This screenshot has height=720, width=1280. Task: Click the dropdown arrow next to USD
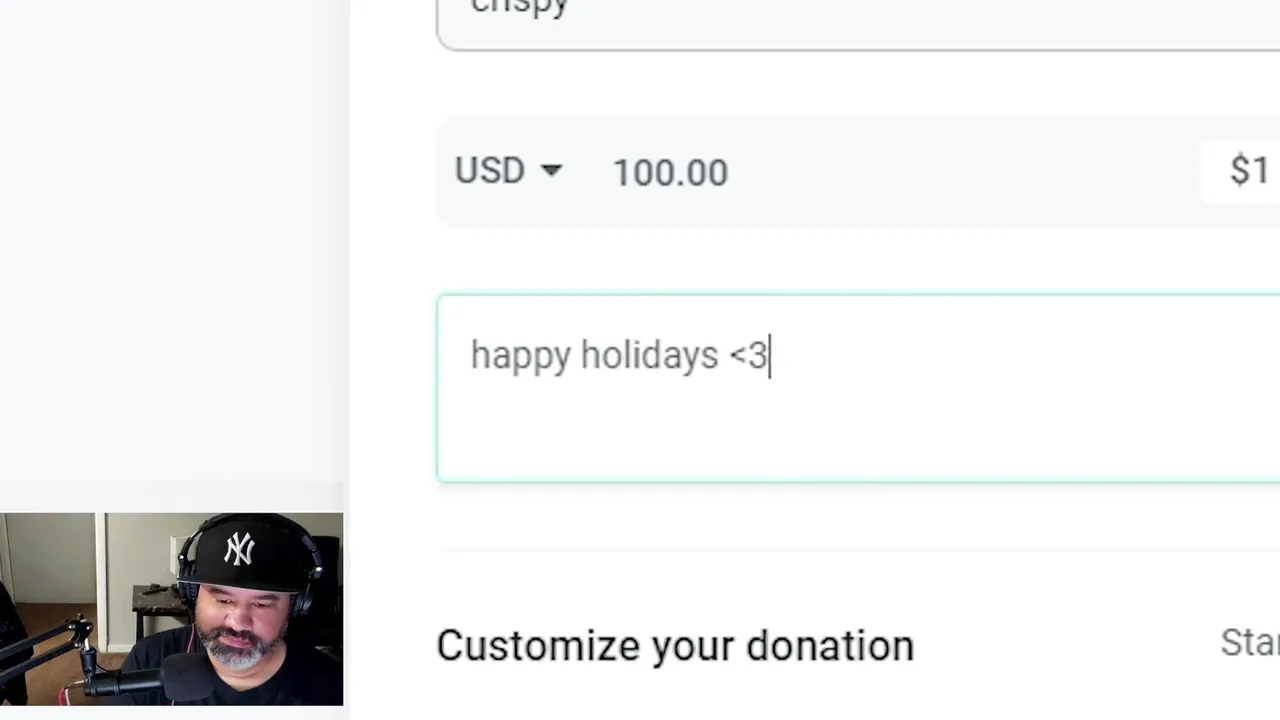[551, 172]
